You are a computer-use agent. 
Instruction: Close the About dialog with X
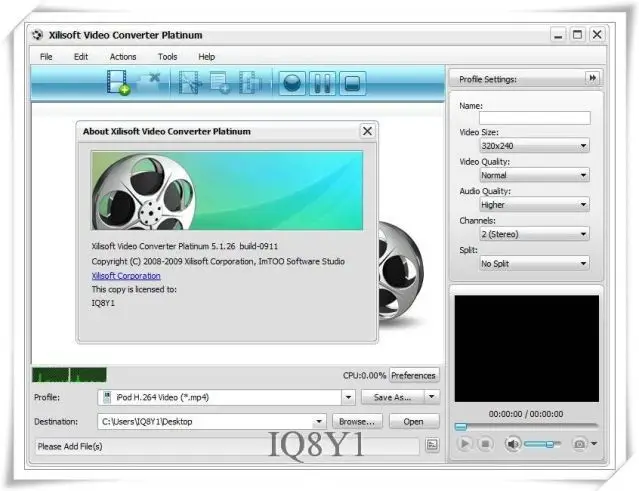367,131
